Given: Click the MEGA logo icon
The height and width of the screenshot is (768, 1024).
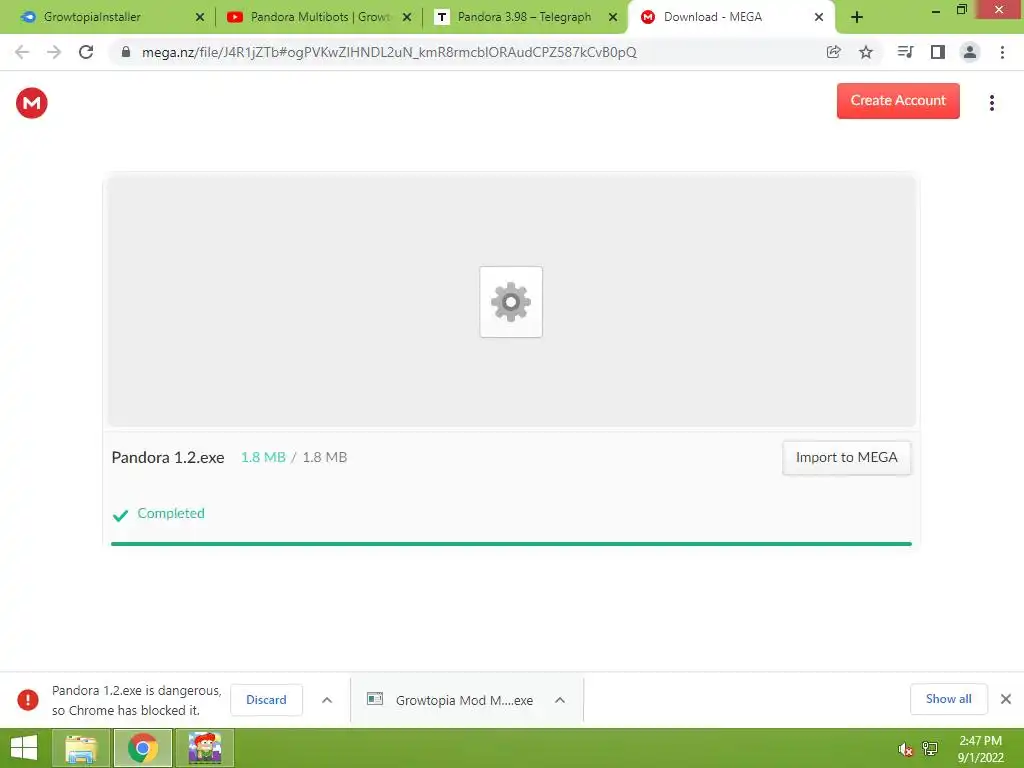Looking at the screenshot, I should (x=31, y=103).
